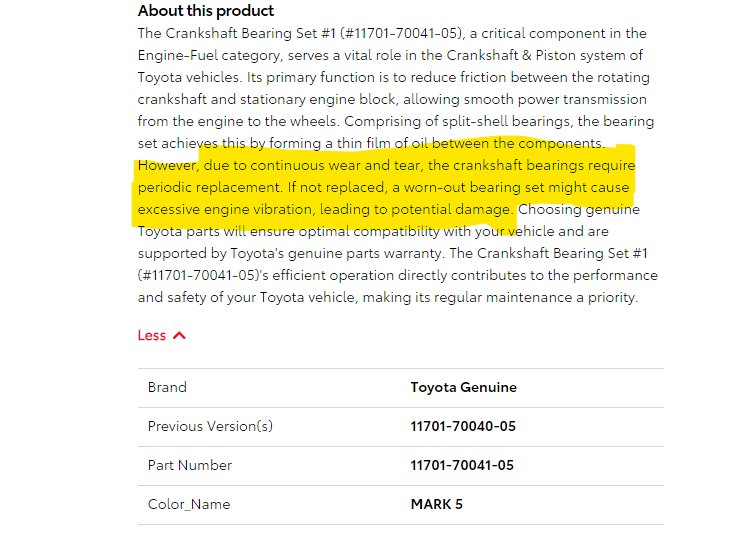Click the closing 'regular maintenance a priority' text
This screenshot has height=553, width=753.
[x=536, y=298]
